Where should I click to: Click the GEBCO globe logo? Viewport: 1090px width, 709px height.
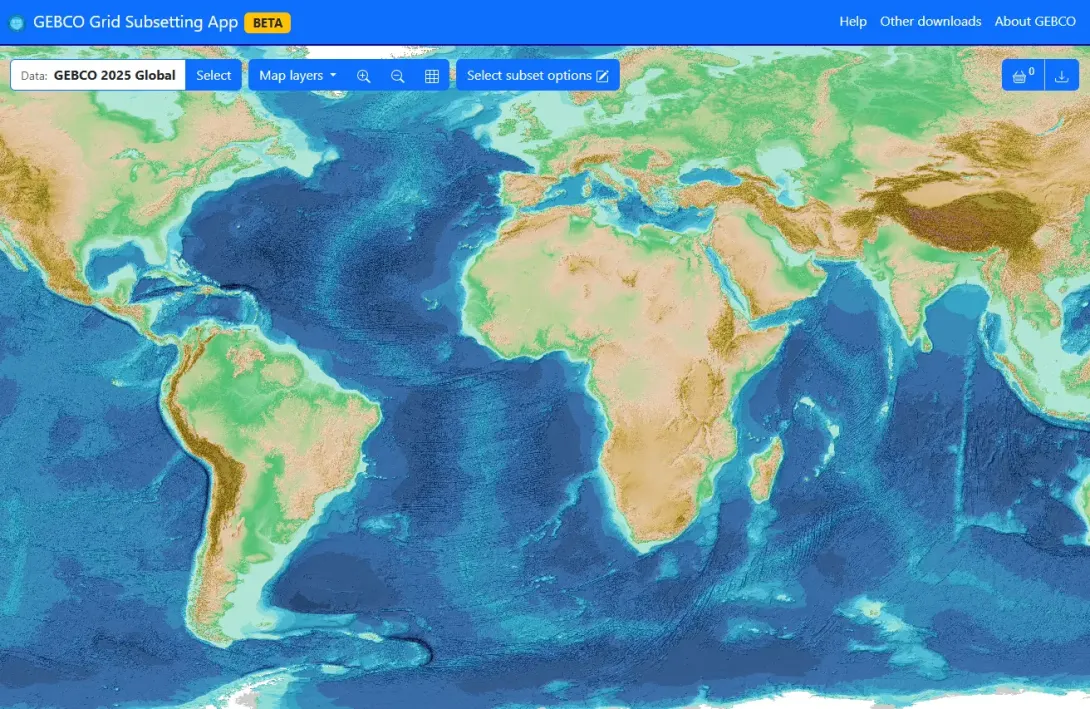[x=15, y=22]
